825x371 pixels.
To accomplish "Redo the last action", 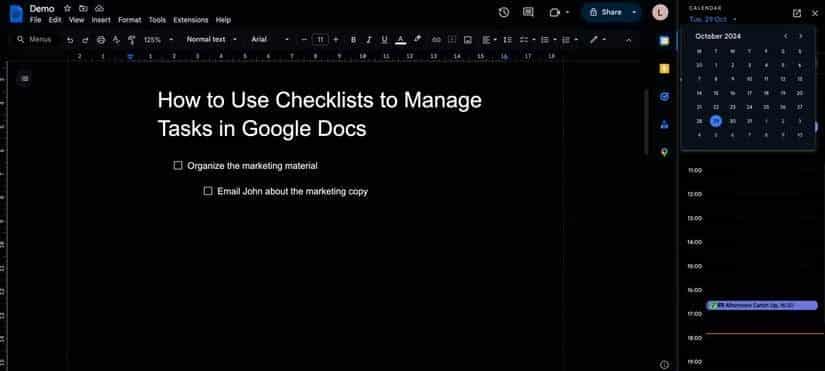I will coord(85,39).
